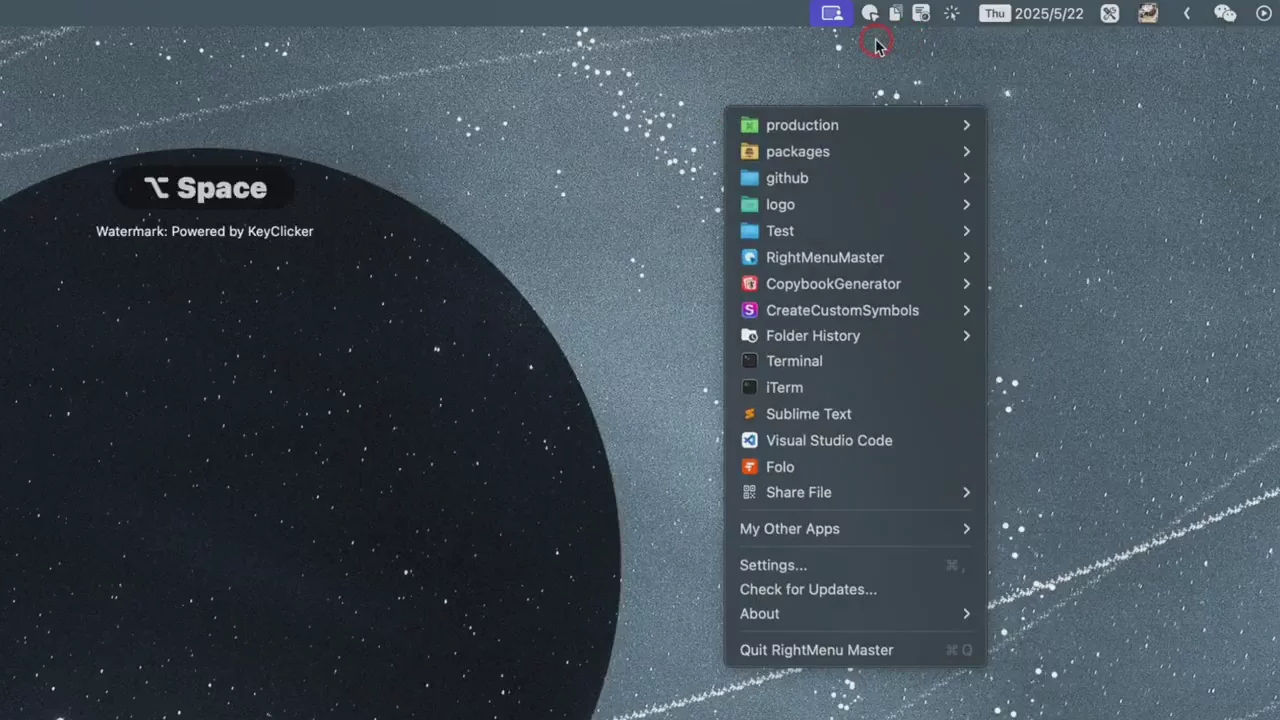Click the green production folder icon
The height and width of the screenshot is (720, 1280).
coord(749,125)
